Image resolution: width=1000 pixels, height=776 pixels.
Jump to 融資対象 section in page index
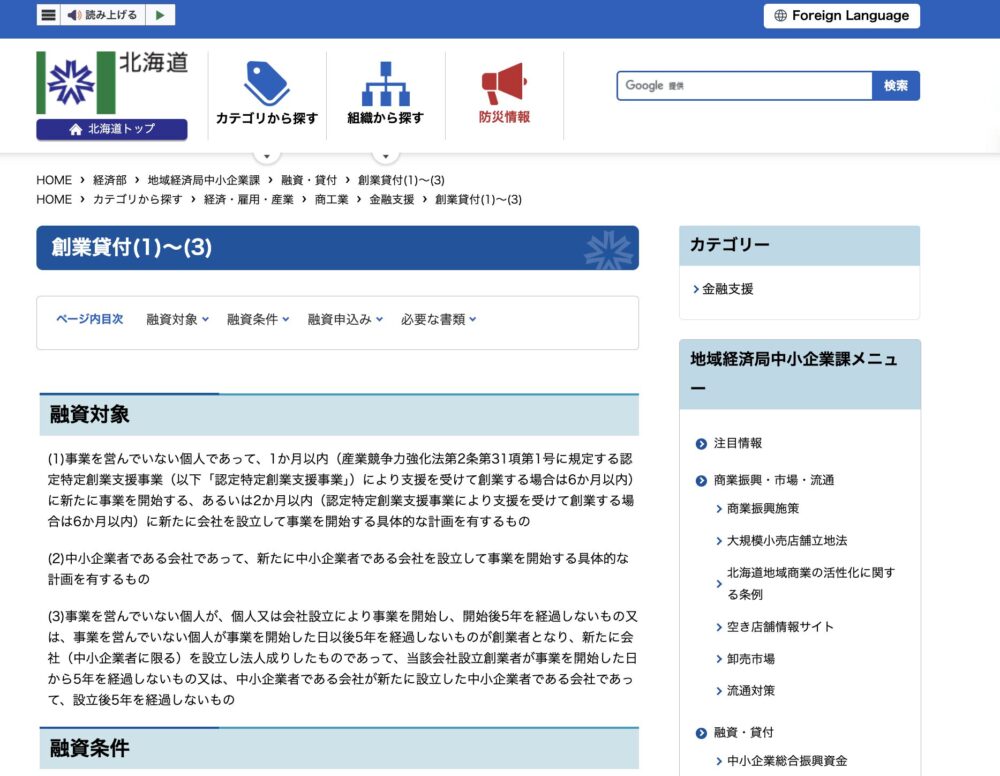click(177, 320)
